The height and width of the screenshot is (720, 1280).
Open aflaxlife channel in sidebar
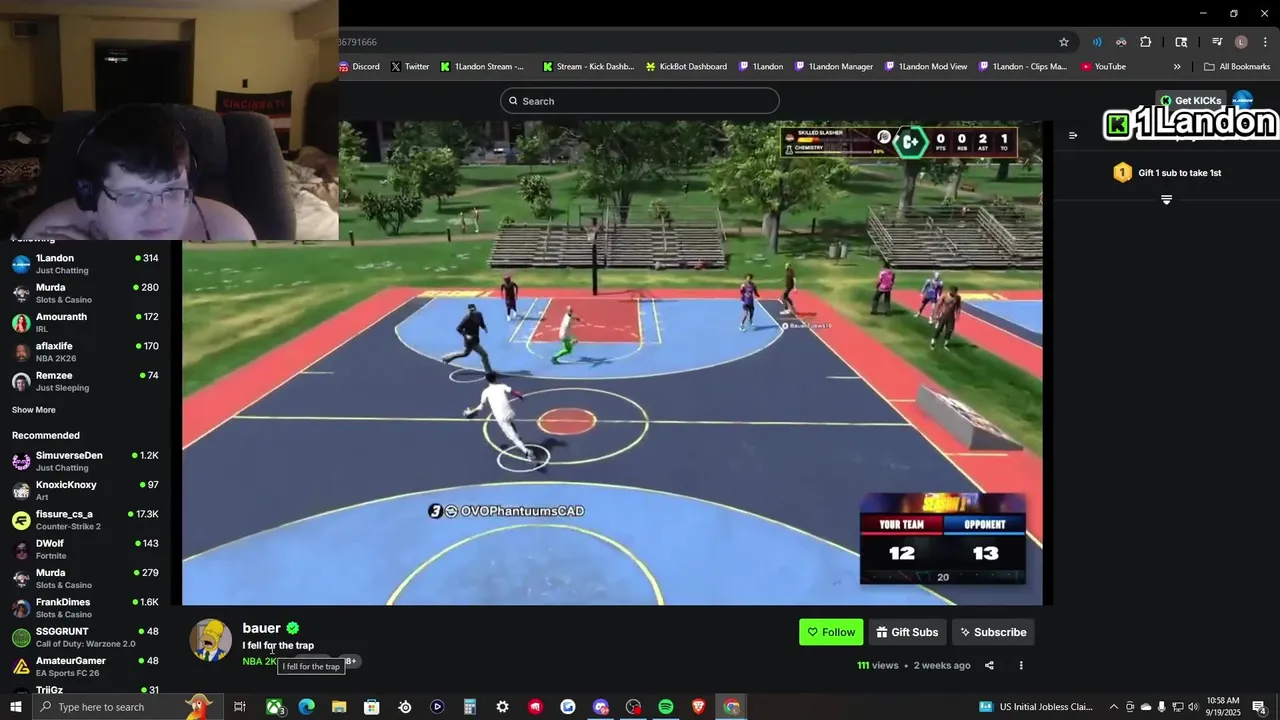(85, 352)
